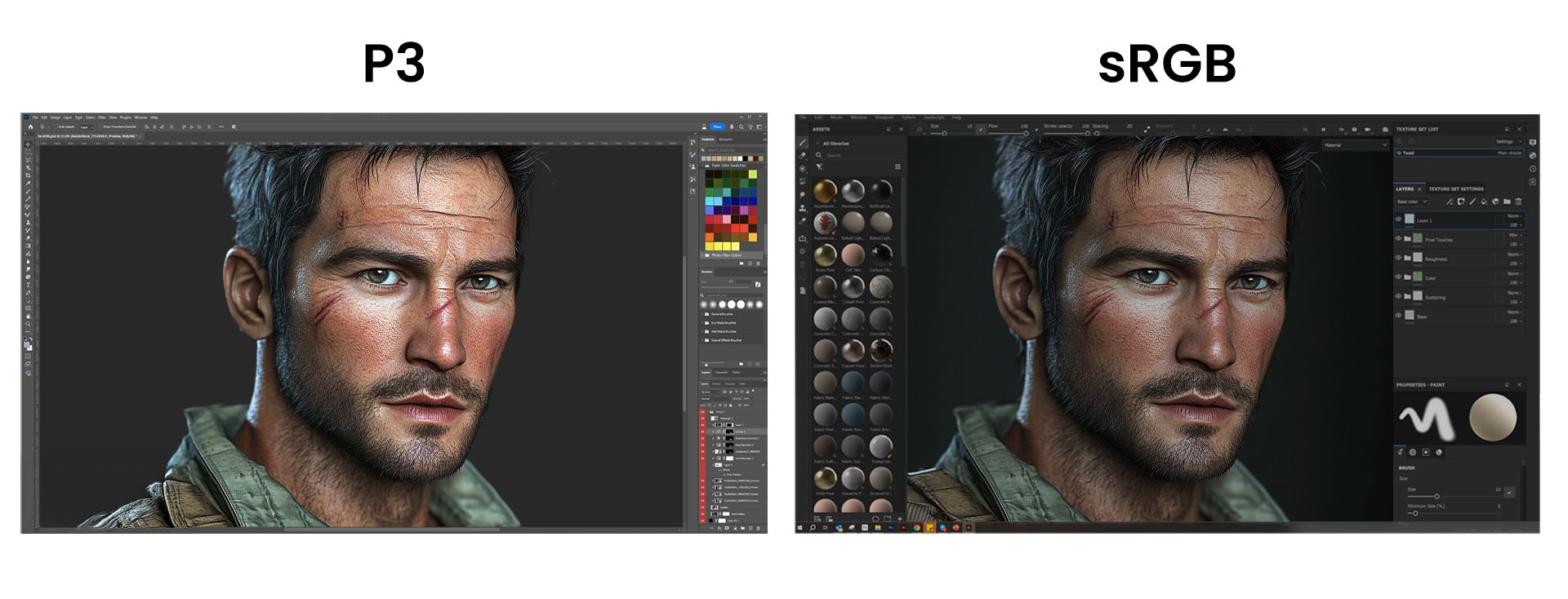Click the add effect wand icon in Layers
This screenshot has width=1568, height=599.
[x=1450, y=202]
